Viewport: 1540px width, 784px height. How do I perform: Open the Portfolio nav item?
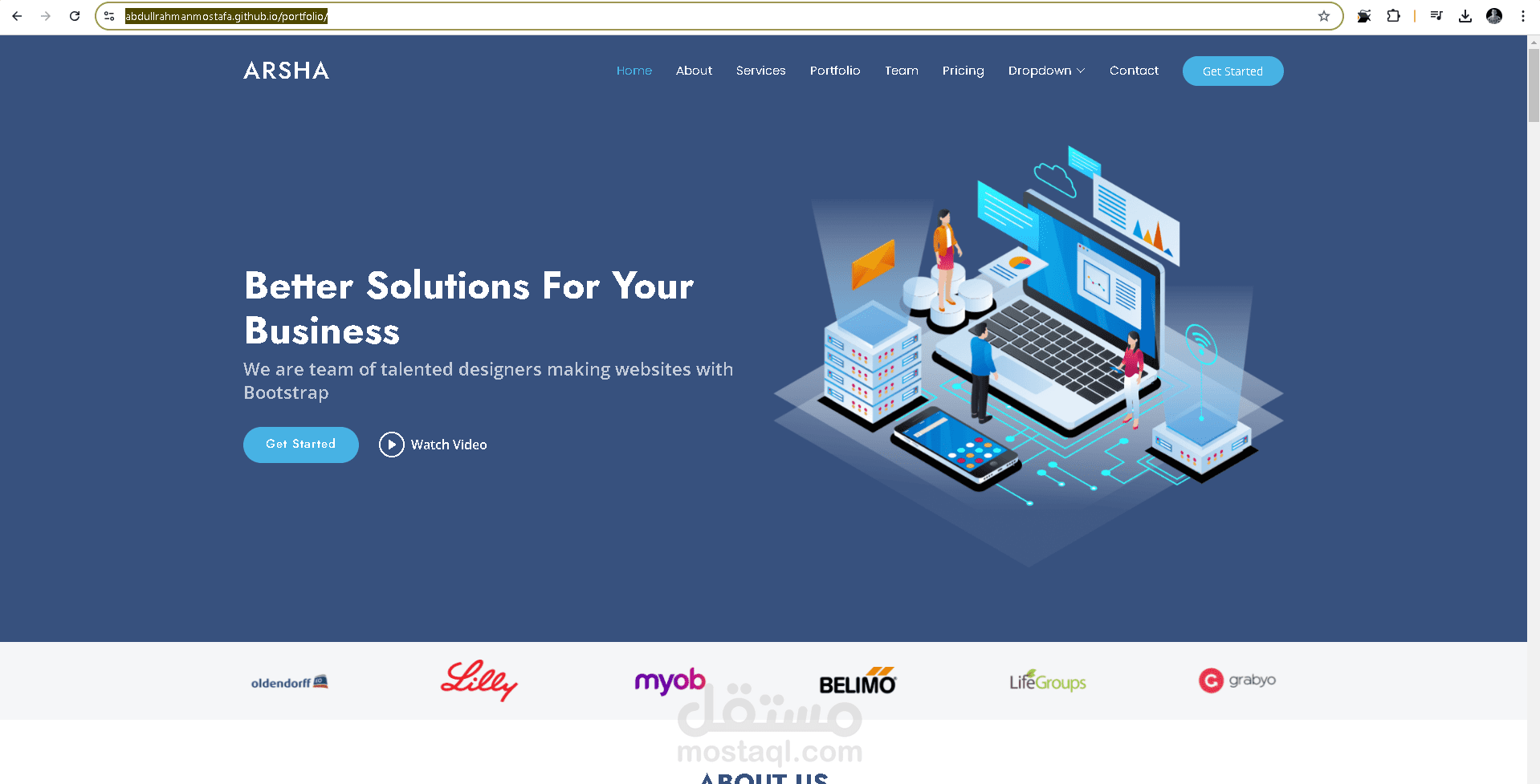pos(835,71)
